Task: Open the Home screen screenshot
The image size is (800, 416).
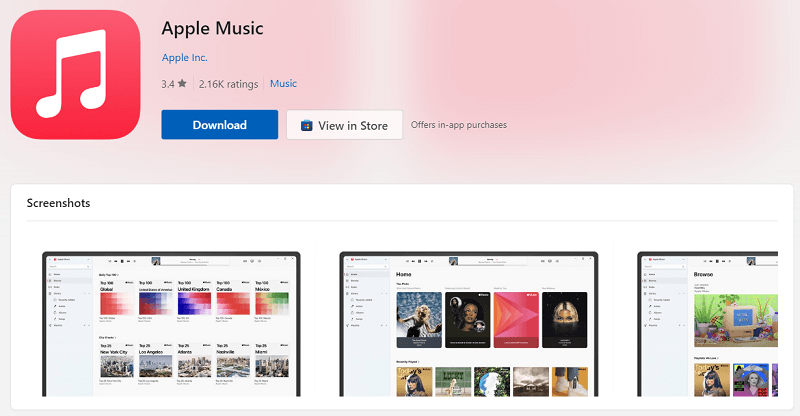Action: pyautogui.click(x=469, y=325)
